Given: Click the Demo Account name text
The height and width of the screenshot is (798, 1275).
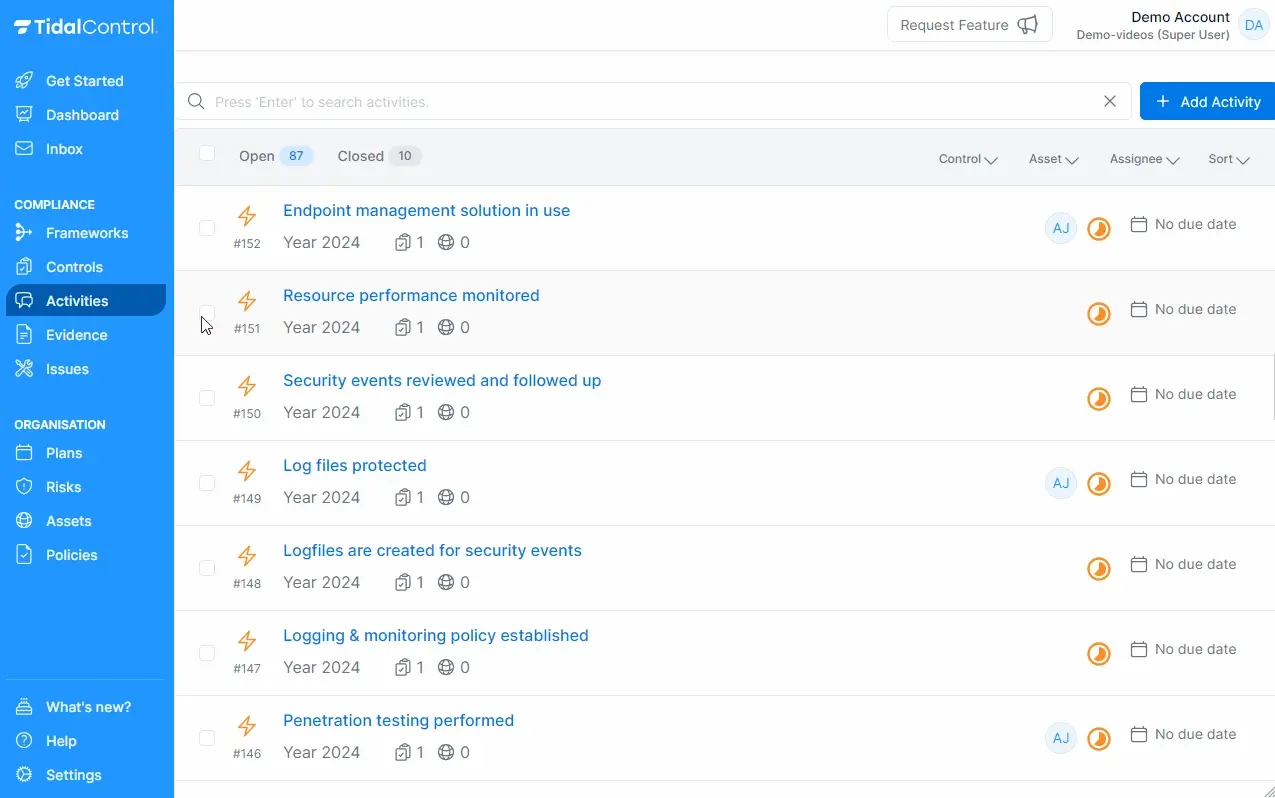Looking at the screenshot, I should click(x=1180, y=17).
